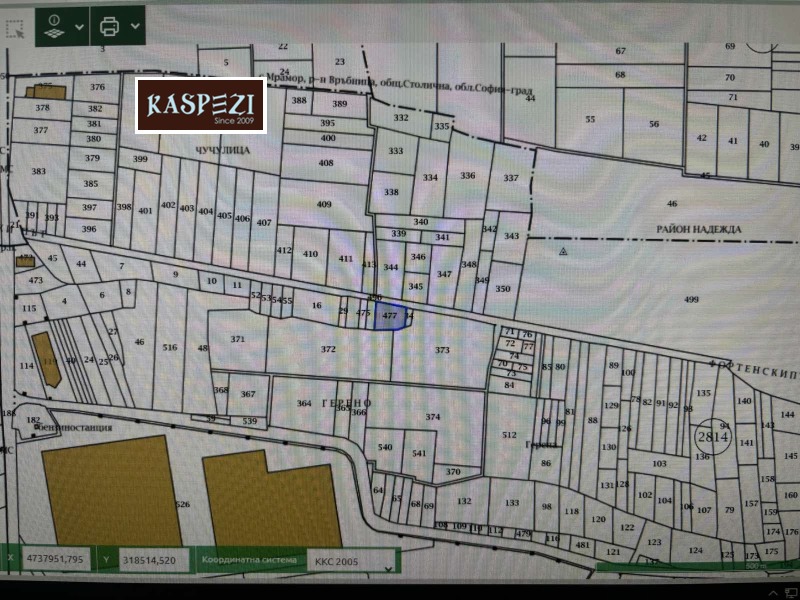Activate the rectangular selection tool
800x600 pixels.
point(15,29)
